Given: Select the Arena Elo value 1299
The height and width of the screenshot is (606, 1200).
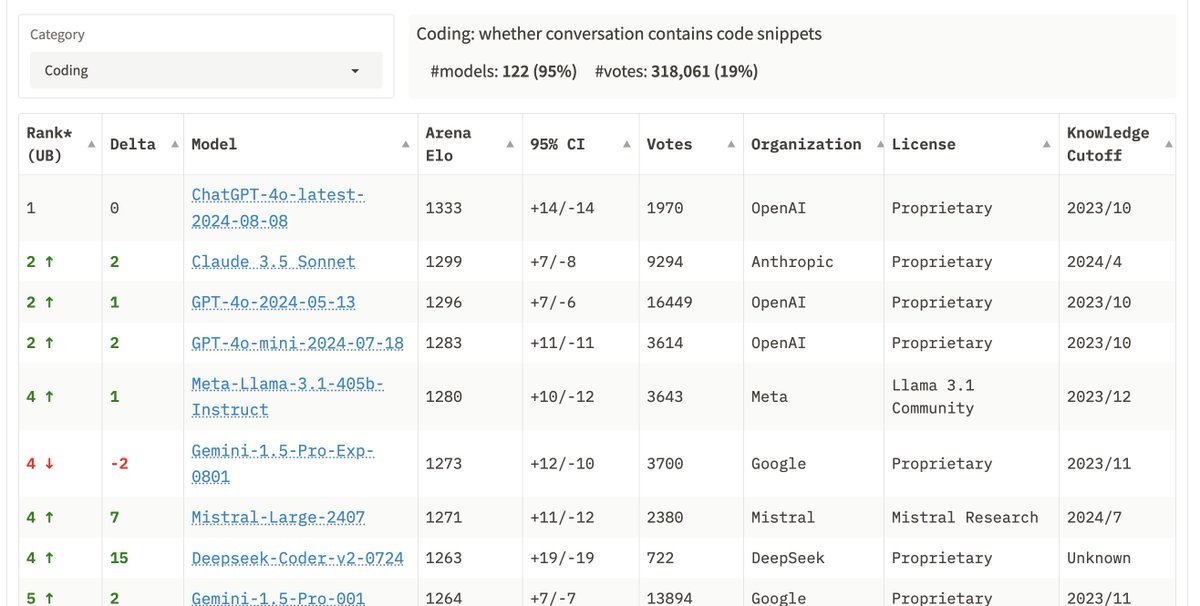Looking at the screenshot, I should [444, 262].
